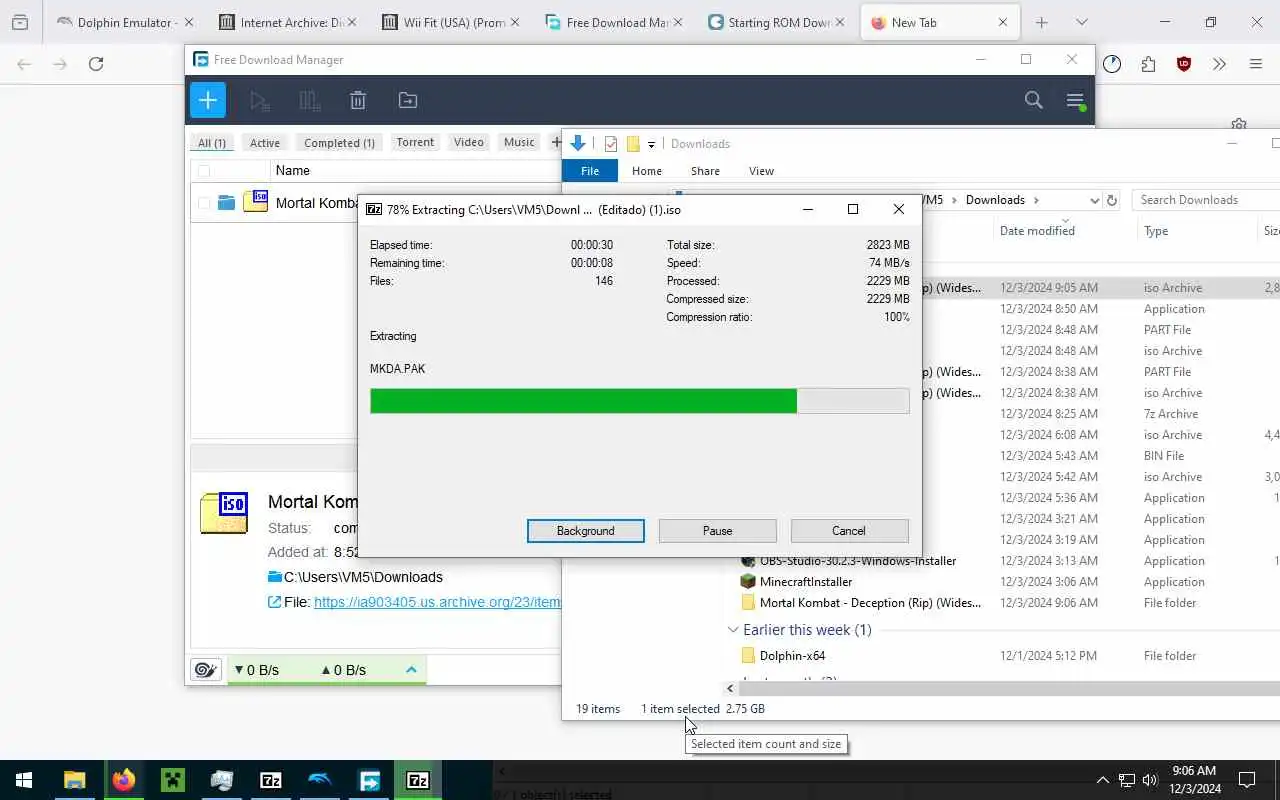Screen dimensions: 1280x800
Task: Tick the checkbox beside Mortal Kombat download row
Action: [x=204, y=203]
